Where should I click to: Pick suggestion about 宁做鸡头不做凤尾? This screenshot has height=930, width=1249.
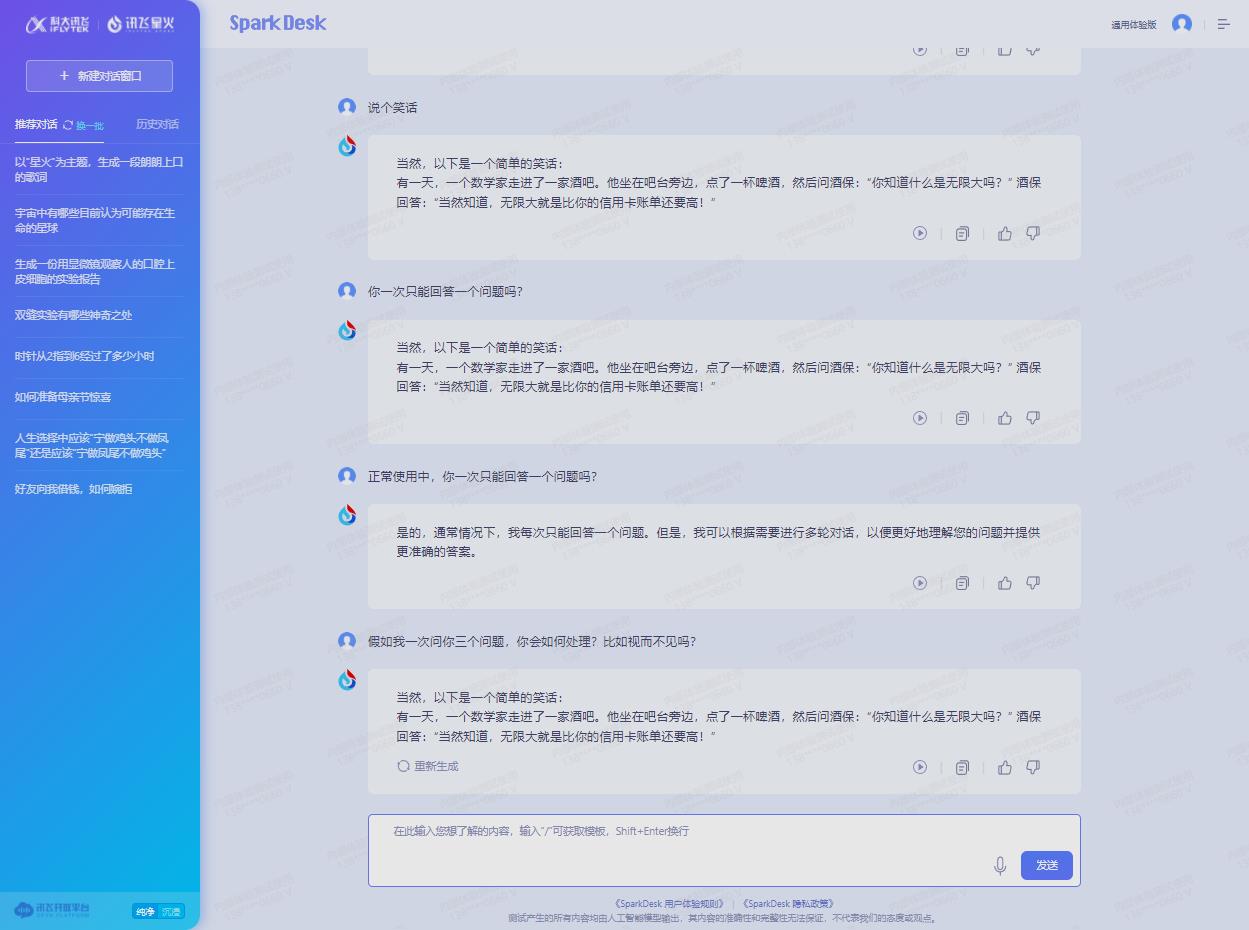coord(99,445)
